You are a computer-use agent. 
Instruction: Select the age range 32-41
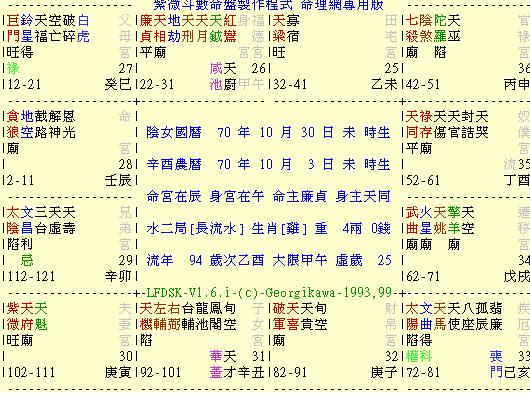pos(290,85)
